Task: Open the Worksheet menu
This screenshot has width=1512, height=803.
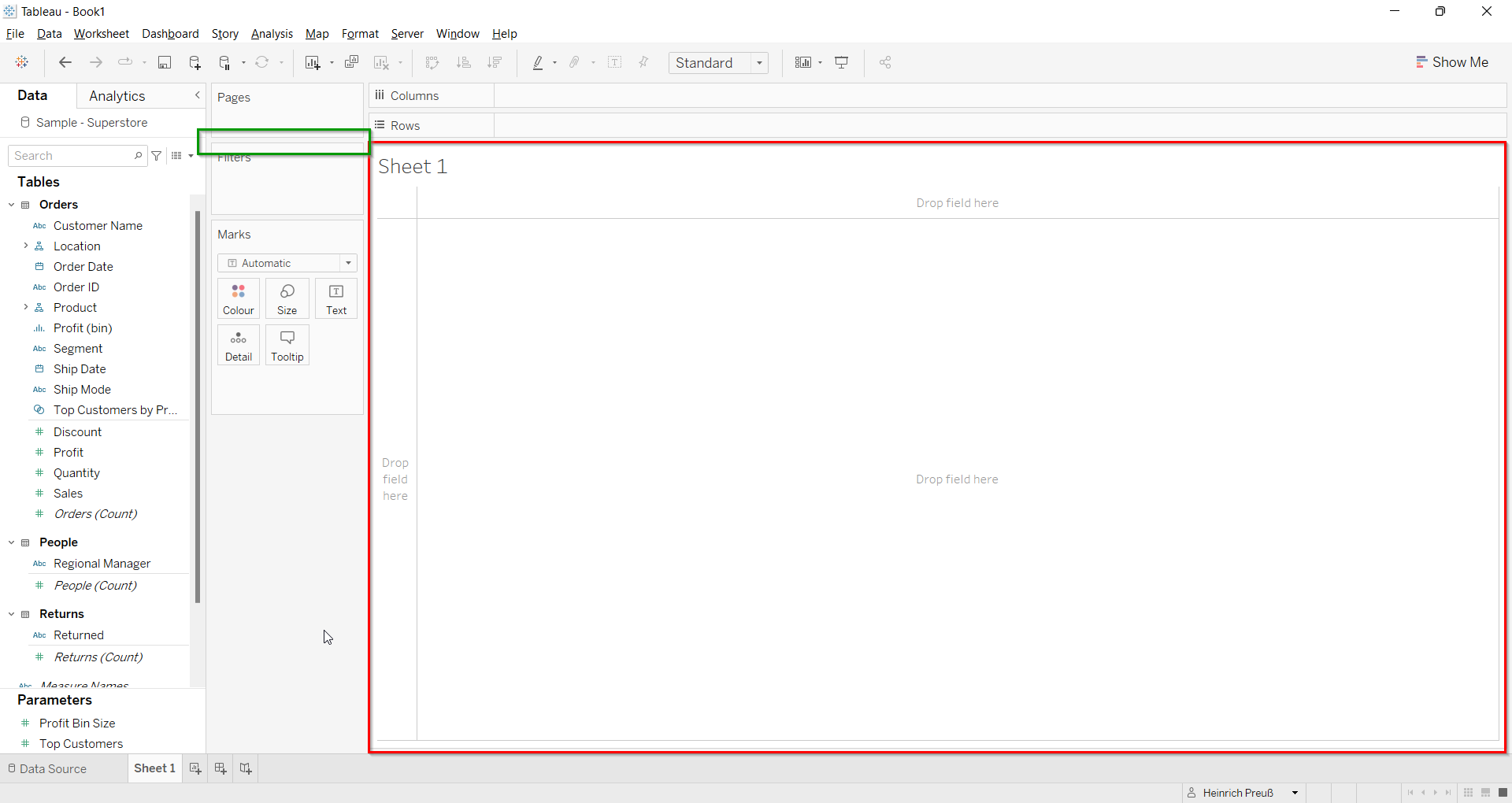Action: point(102,34)
